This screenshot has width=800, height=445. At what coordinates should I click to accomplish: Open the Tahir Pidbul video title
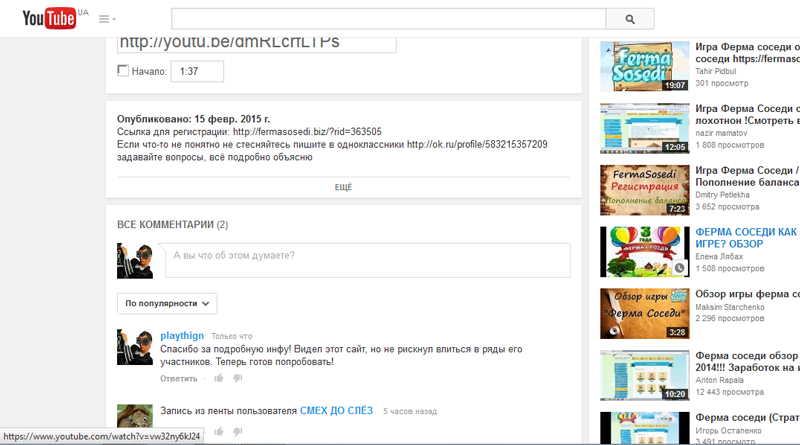[x=747, y=53]
